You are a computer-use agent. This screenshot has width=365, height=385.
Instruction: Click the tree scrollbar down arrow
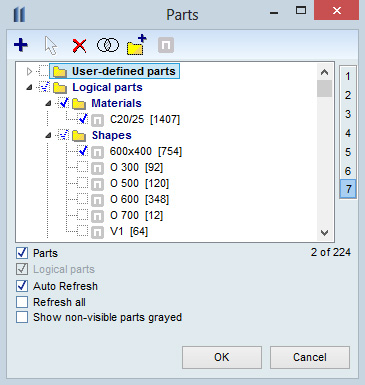pyautogui.click(x=324, y=233)
